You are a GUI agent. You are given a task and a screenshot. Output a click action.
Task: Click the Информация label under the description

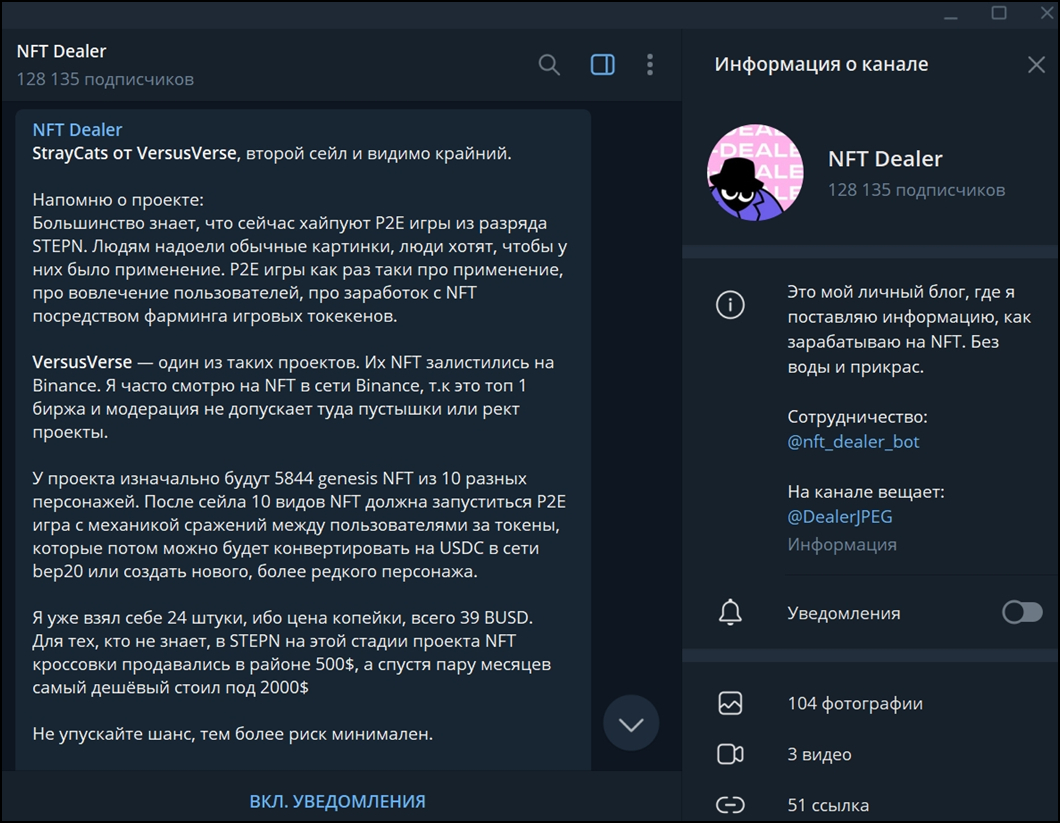(x=842, y=544)
